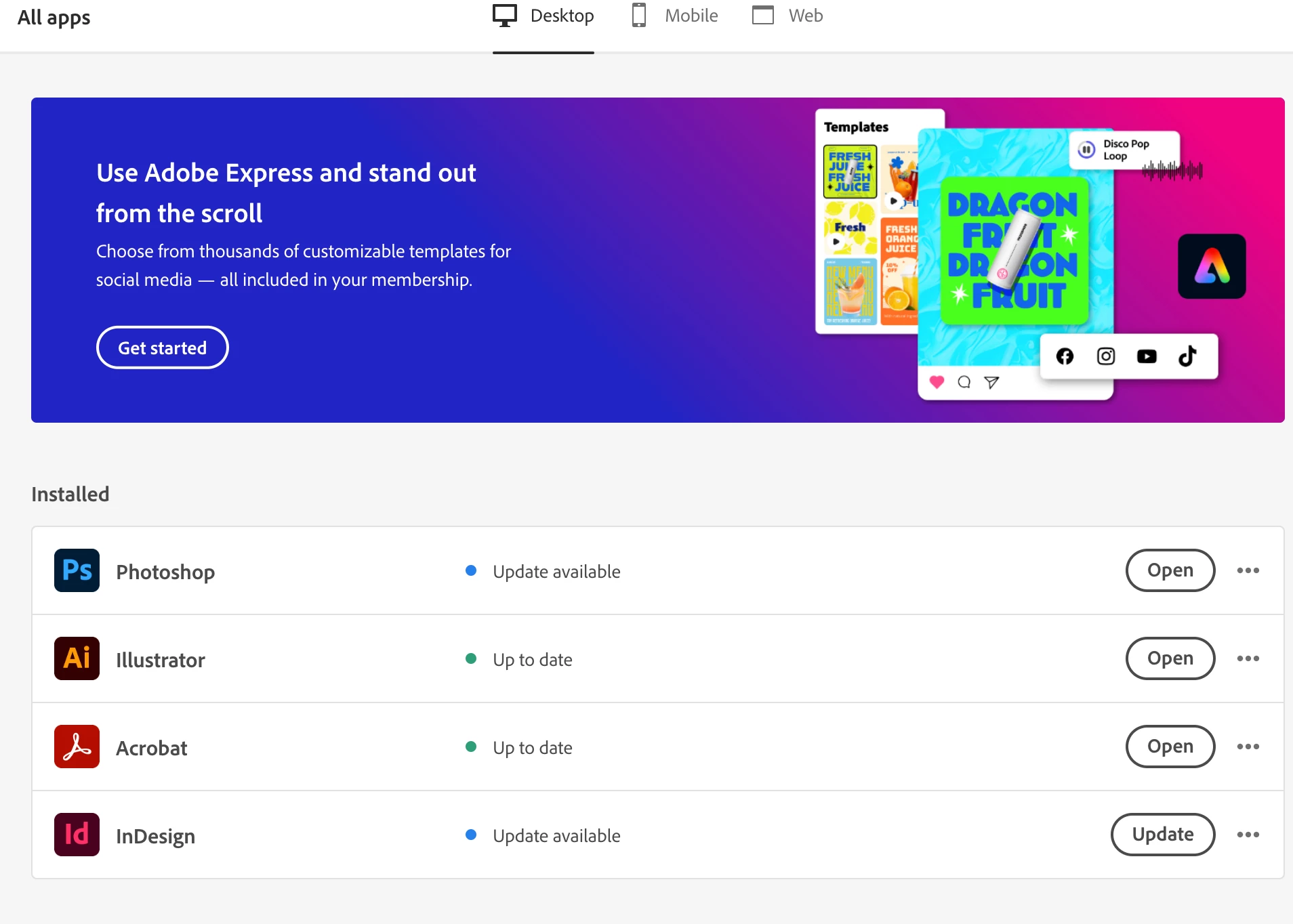Viewport: 1293px width, 924px height.
Task: Update InDesign with the Update button
Action: (1163, 835)
